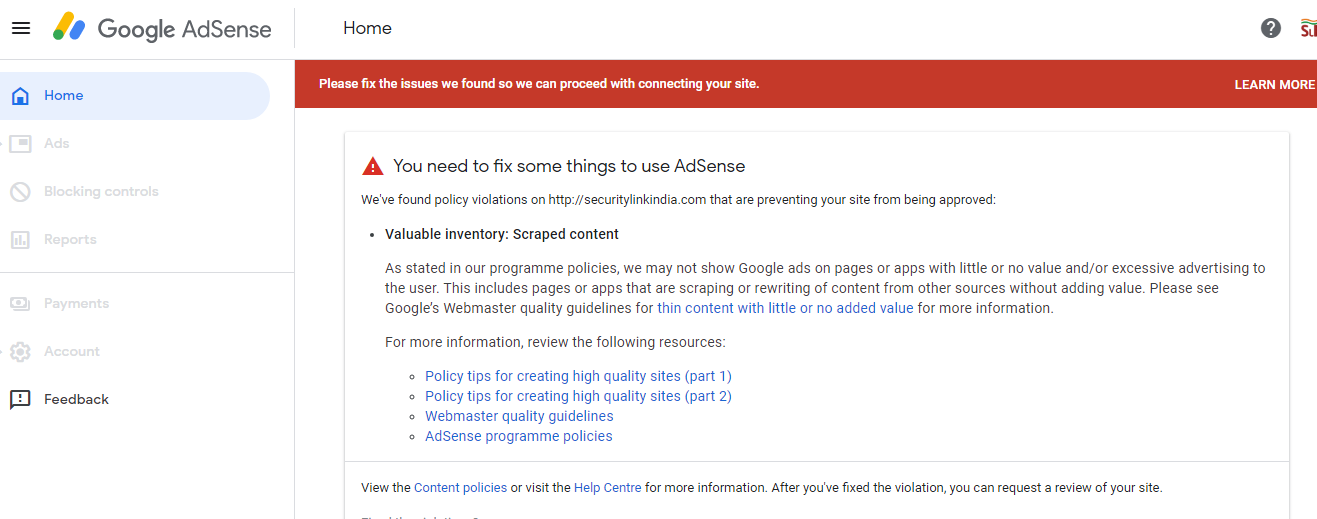Open the account avatar at top right
The image size is (1317, 519).
1308,28
